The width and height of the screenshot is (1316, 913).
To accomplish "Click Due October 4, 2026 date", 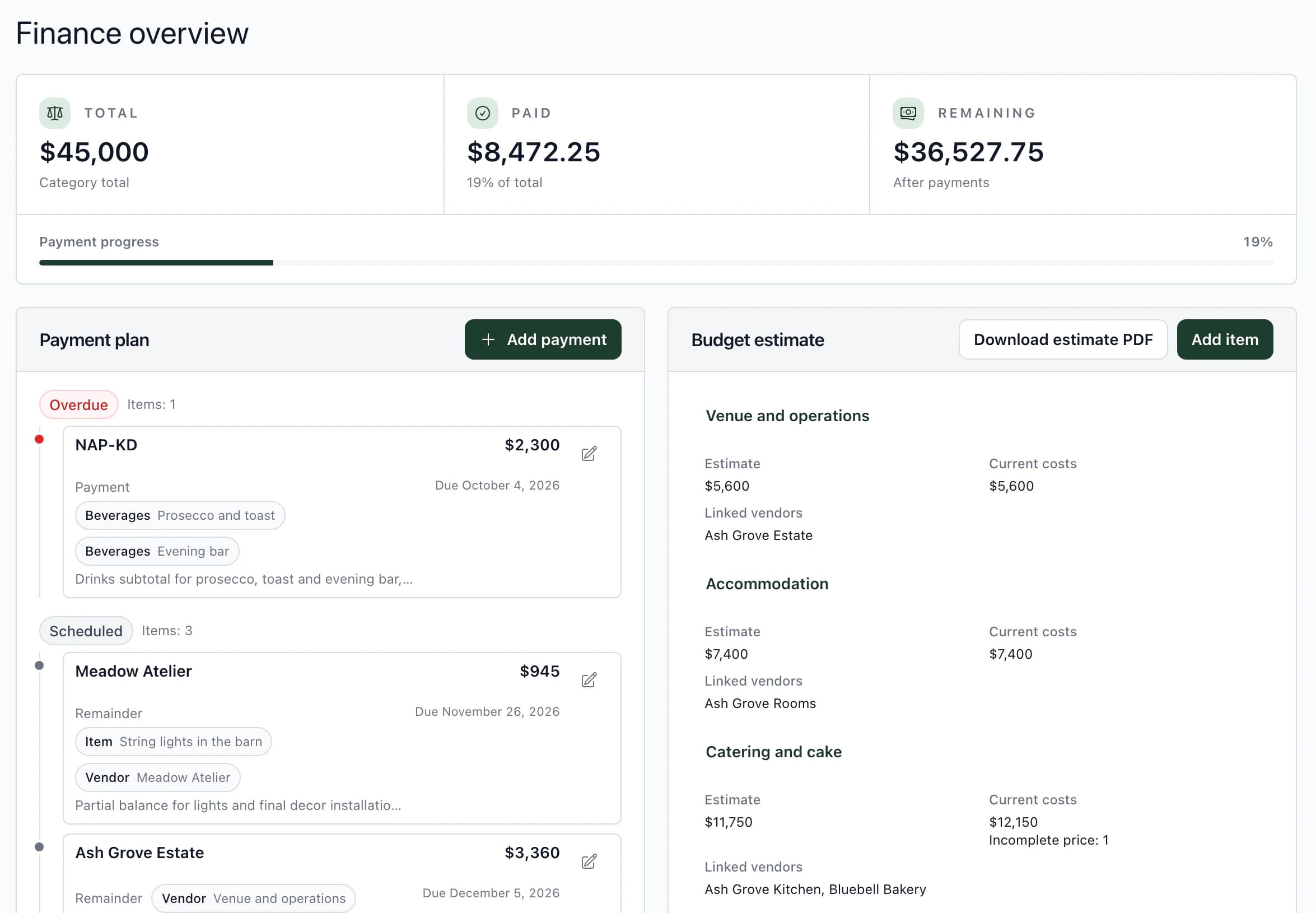I will (497, 485).
